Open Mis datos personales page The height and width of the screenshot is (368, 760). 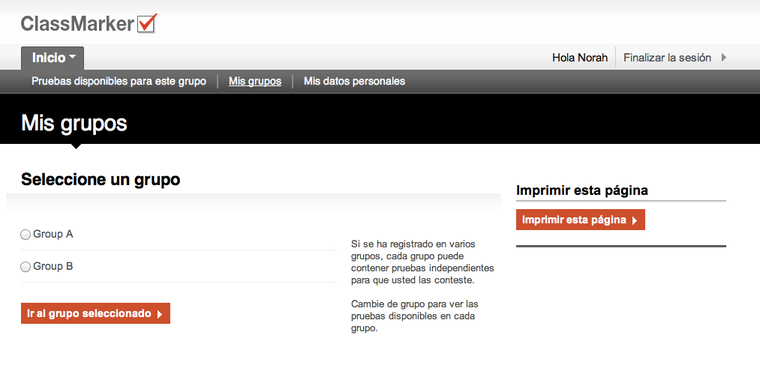354,81
